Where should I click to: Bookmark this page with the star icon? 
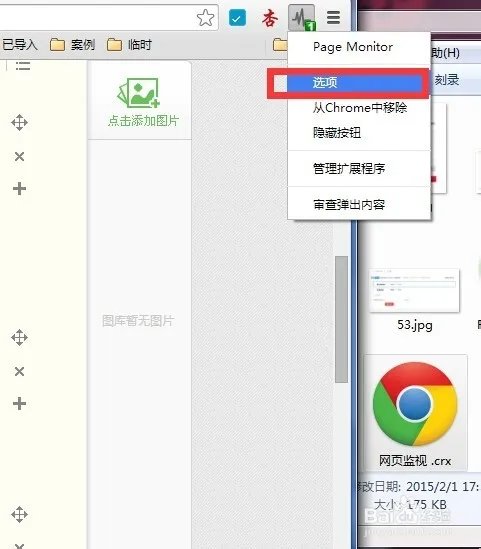point(205,18)
